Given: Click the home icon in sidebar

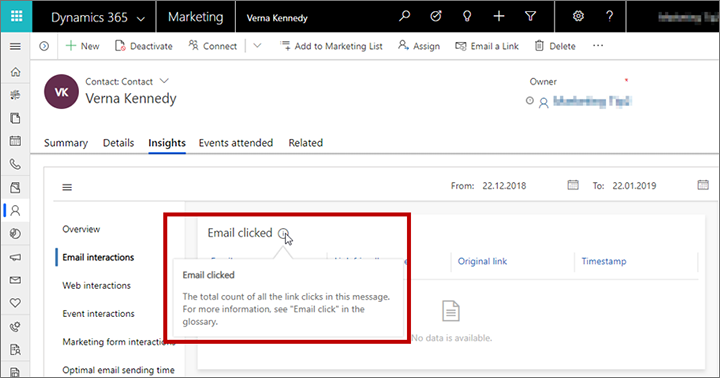Looking at the screenshot, I should tap(15, 72).
